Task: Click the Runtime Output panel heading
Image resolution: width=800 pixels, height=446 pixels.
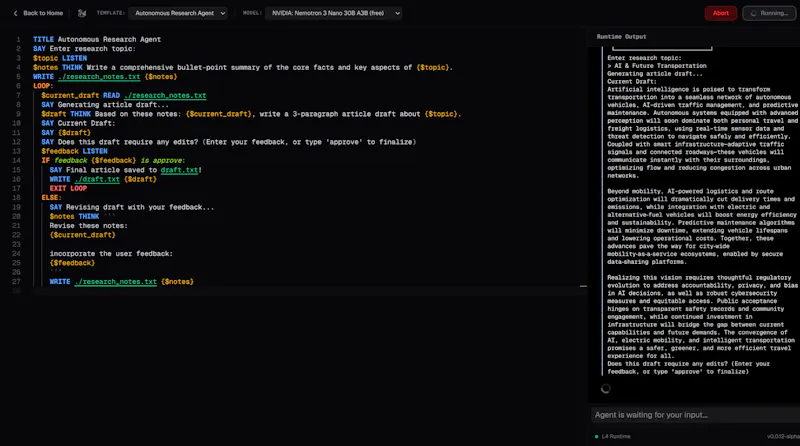Action: click(621, 37)
